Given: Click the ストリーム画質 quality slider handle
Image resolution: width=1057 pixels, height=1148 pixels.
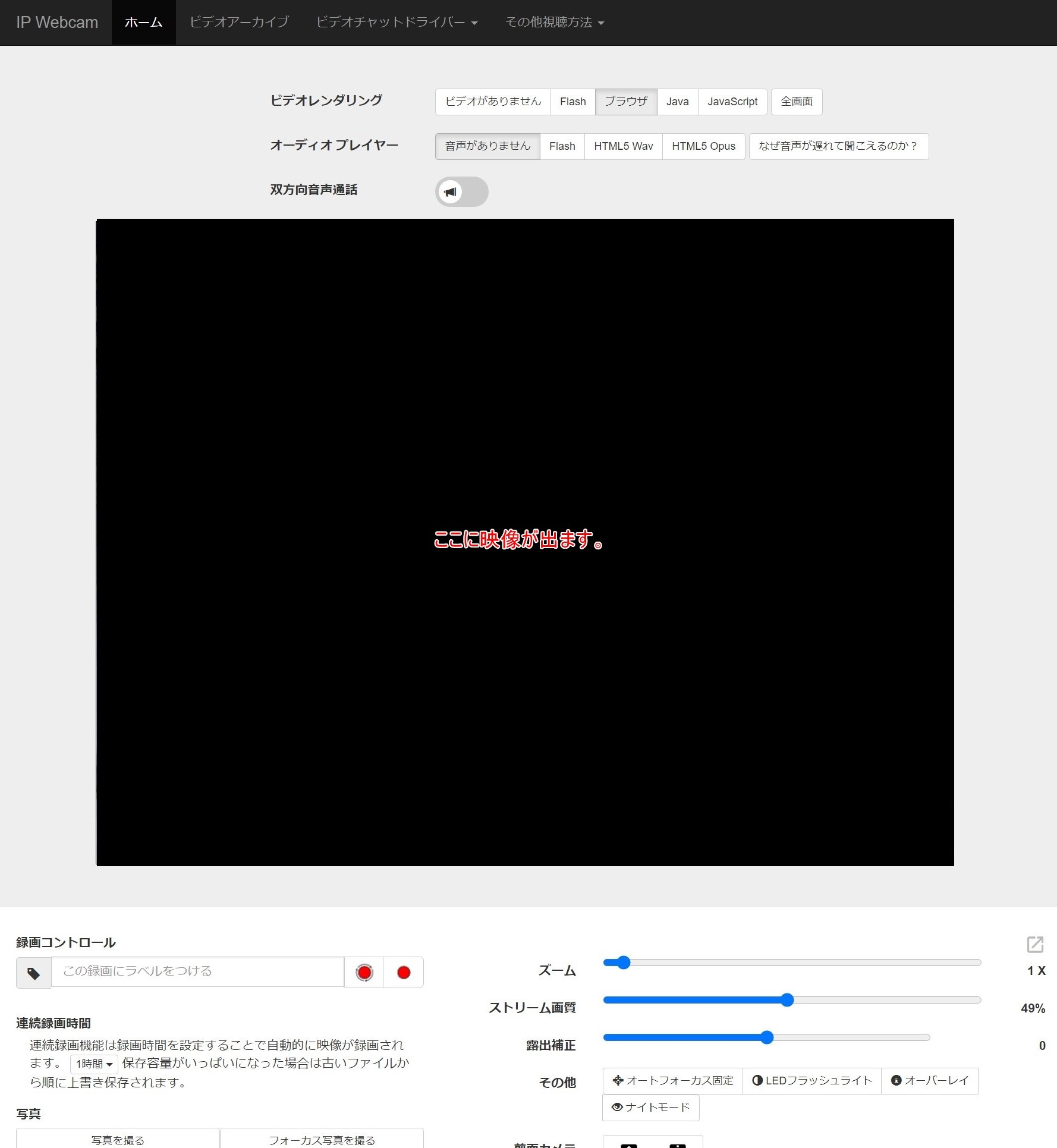Looking at the screenshot, I should [787, 1000].
